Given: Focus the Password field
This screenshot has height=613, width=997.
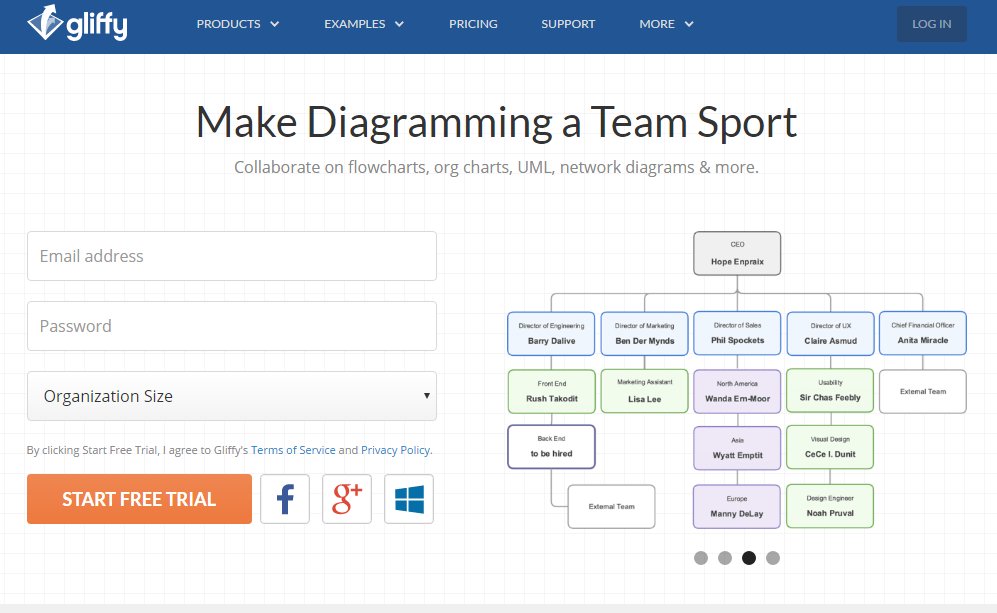Looking at the screenshot, I should tap(232, 326).
